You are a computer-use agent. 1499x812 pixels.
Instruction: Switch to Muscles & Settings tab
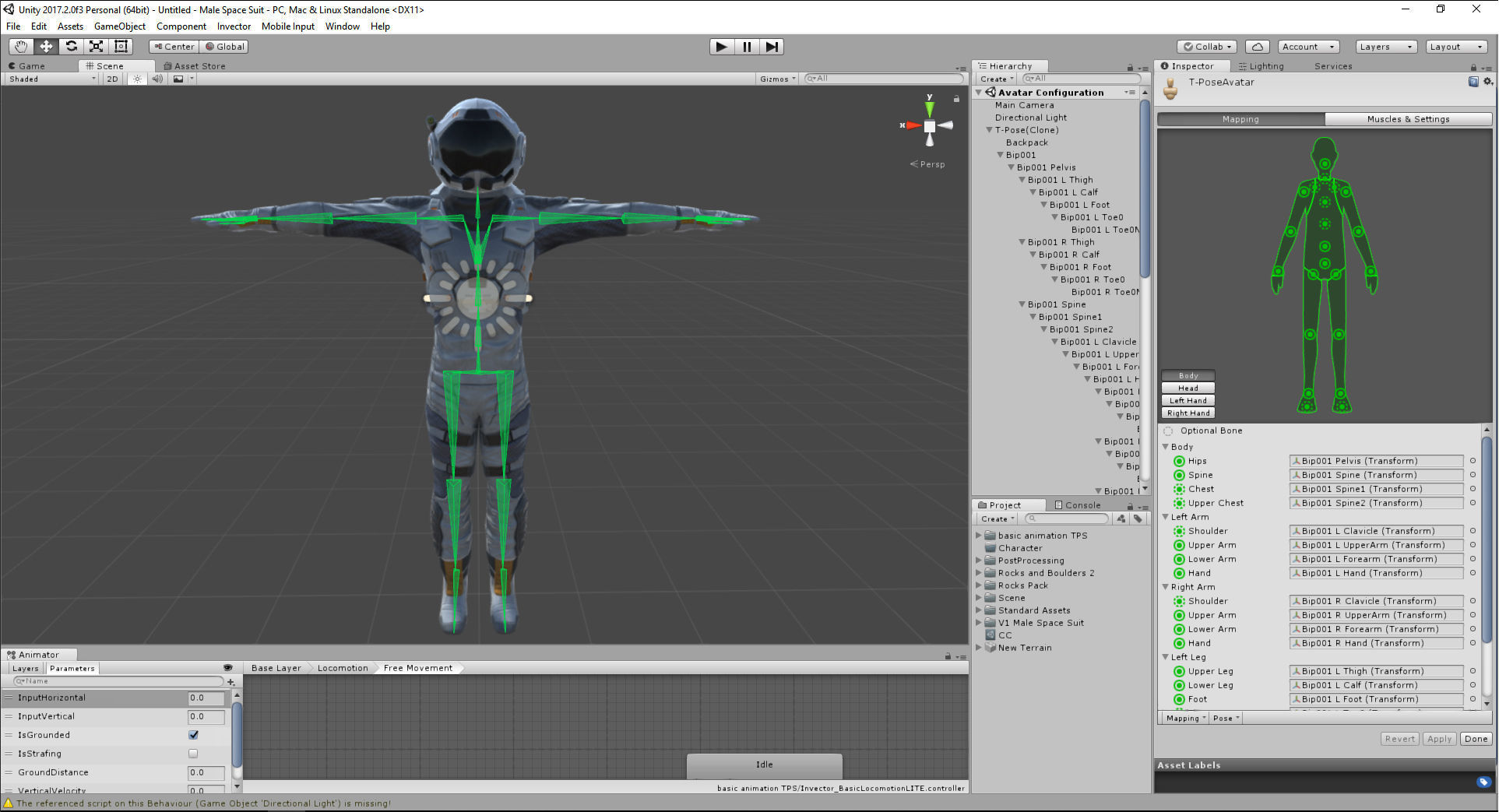1408,119
